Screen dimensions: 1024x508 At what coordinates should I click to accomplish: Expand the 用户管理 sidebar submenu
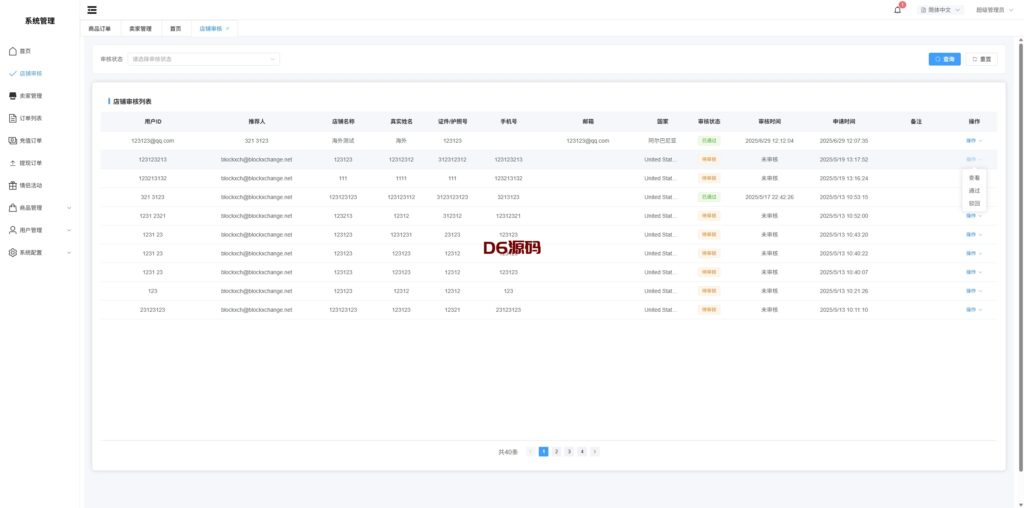click(68, 230)
